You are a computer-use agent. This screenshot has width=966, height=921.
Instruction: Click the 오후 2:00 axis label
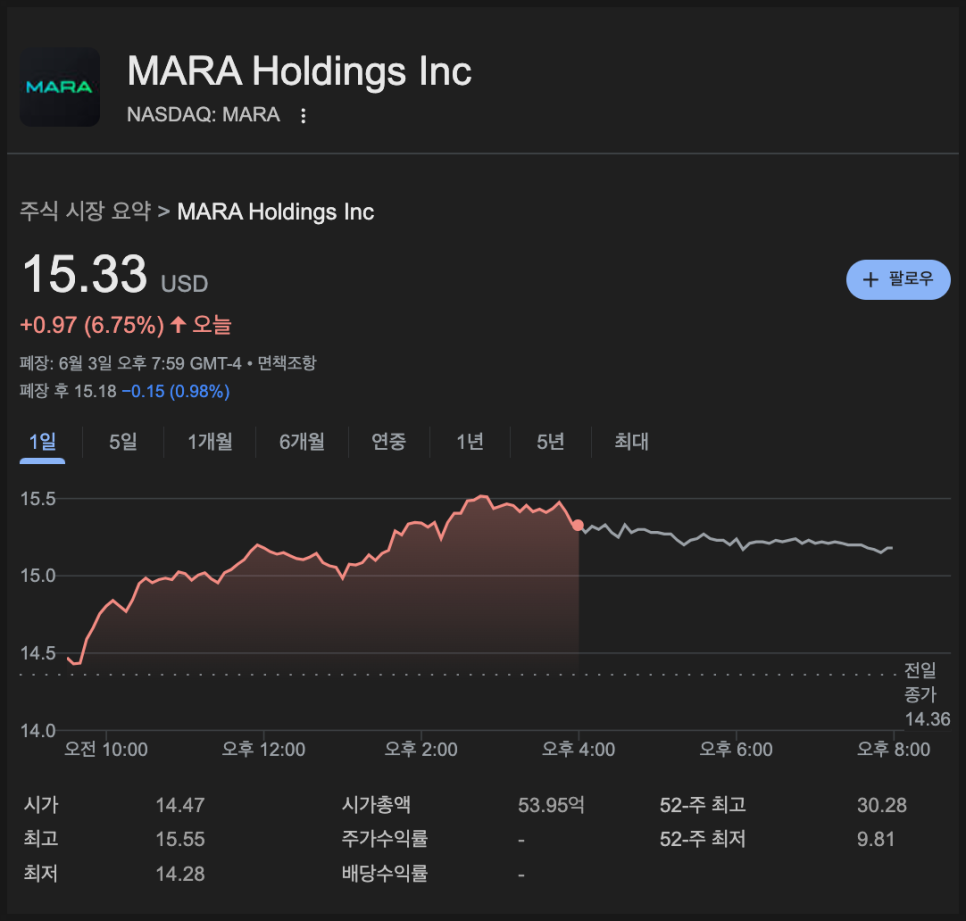[421, 749]
